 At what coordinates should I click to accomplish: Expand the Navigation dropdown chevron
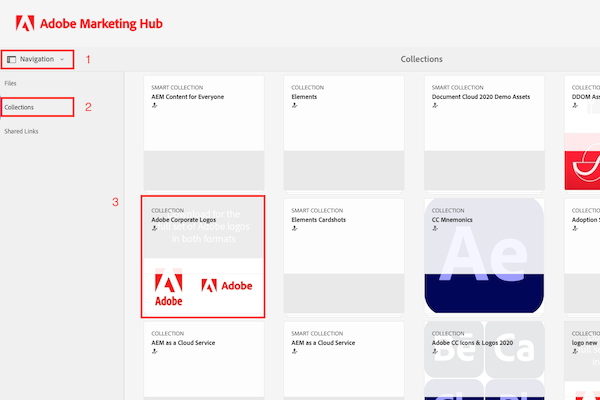(62, 60)
